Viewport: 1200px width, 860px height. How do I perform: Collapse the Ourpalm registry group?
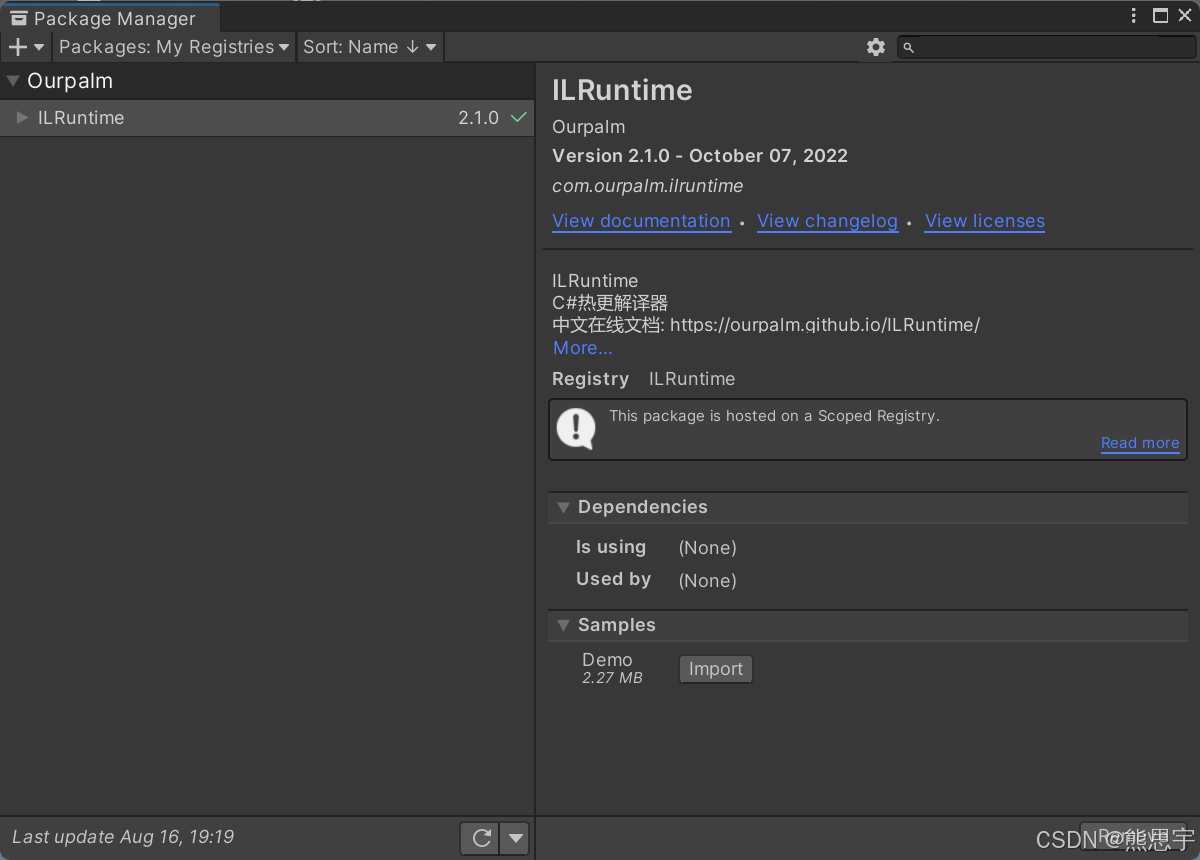[x=13, y=81]
